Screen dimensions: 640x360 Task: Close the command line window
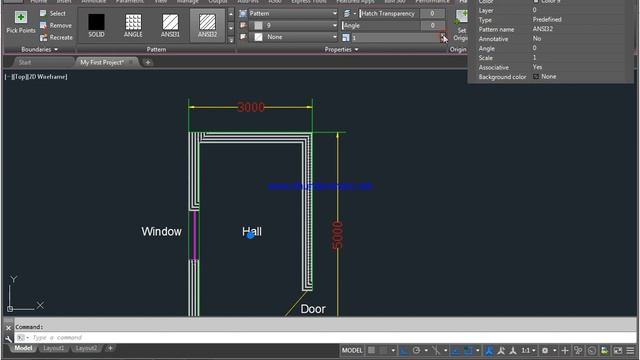point(9,328)
